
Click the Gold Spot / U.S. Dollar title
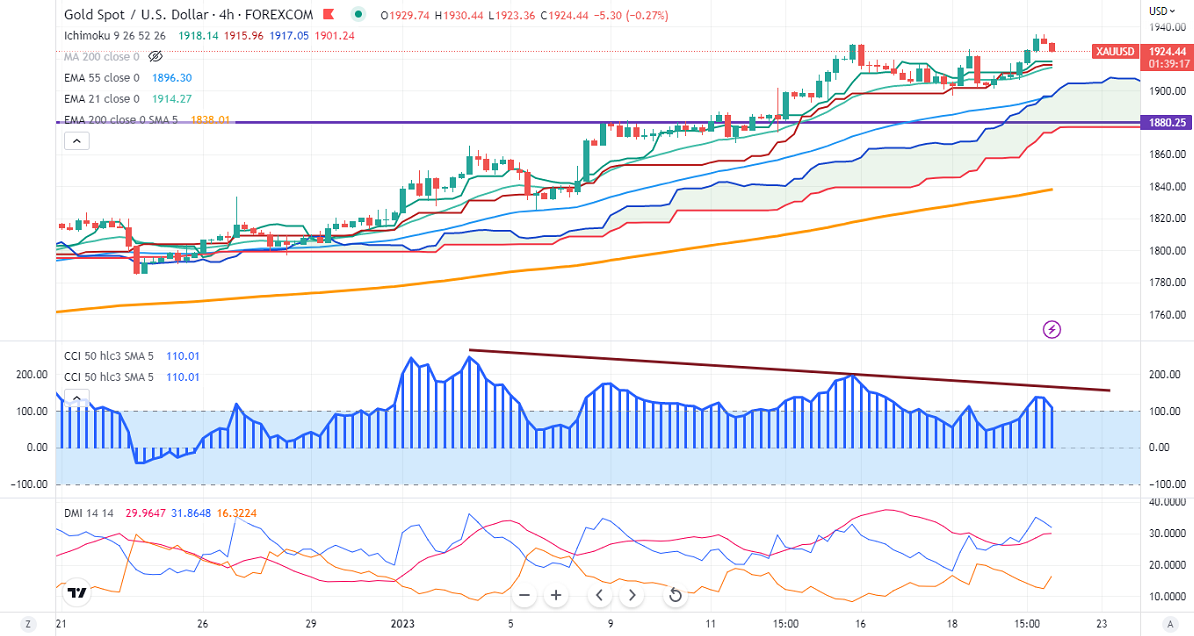[x=157, y=15]
